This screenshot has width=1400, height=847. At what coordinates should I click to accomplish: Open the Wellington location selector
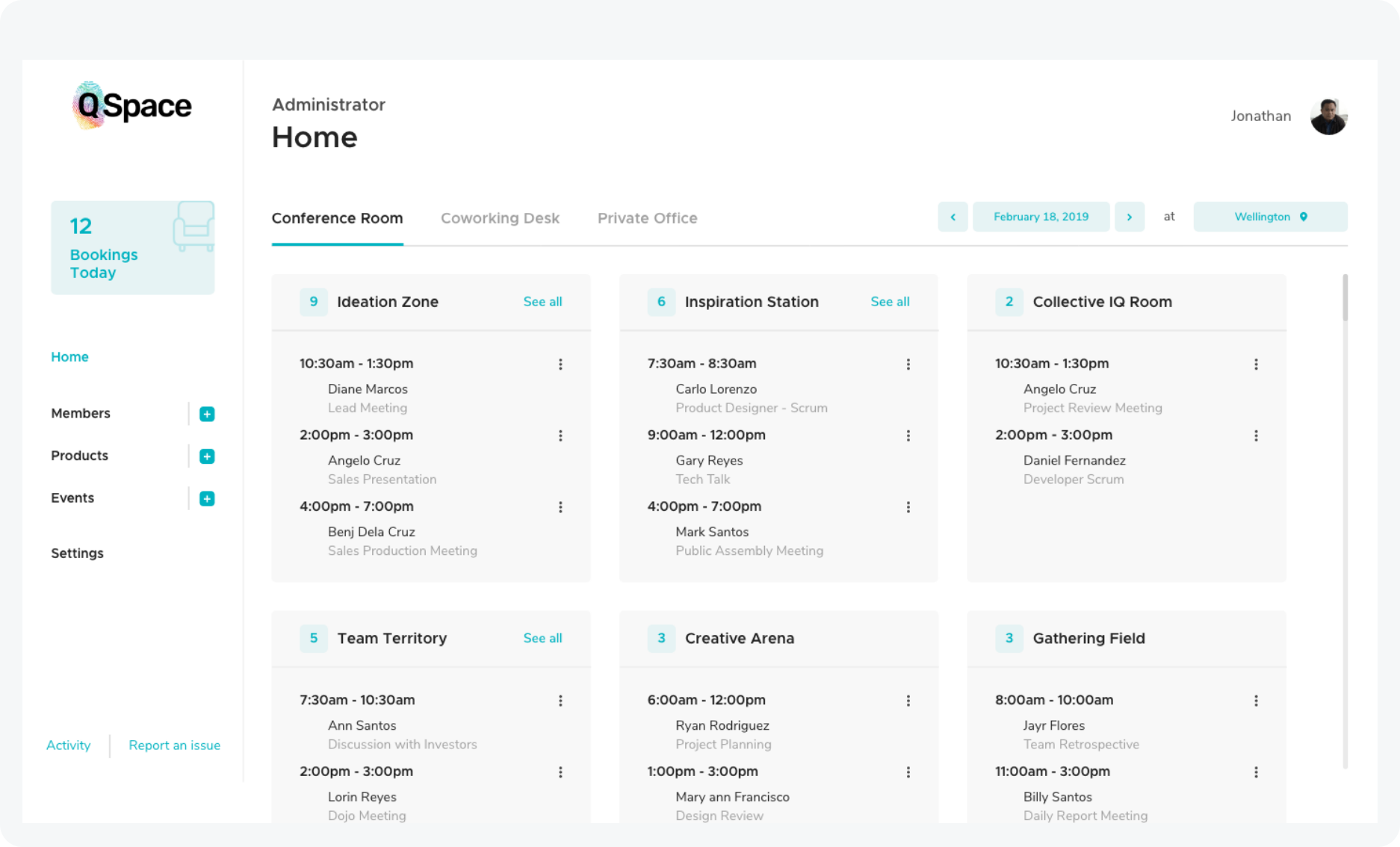click(1270, 217)
